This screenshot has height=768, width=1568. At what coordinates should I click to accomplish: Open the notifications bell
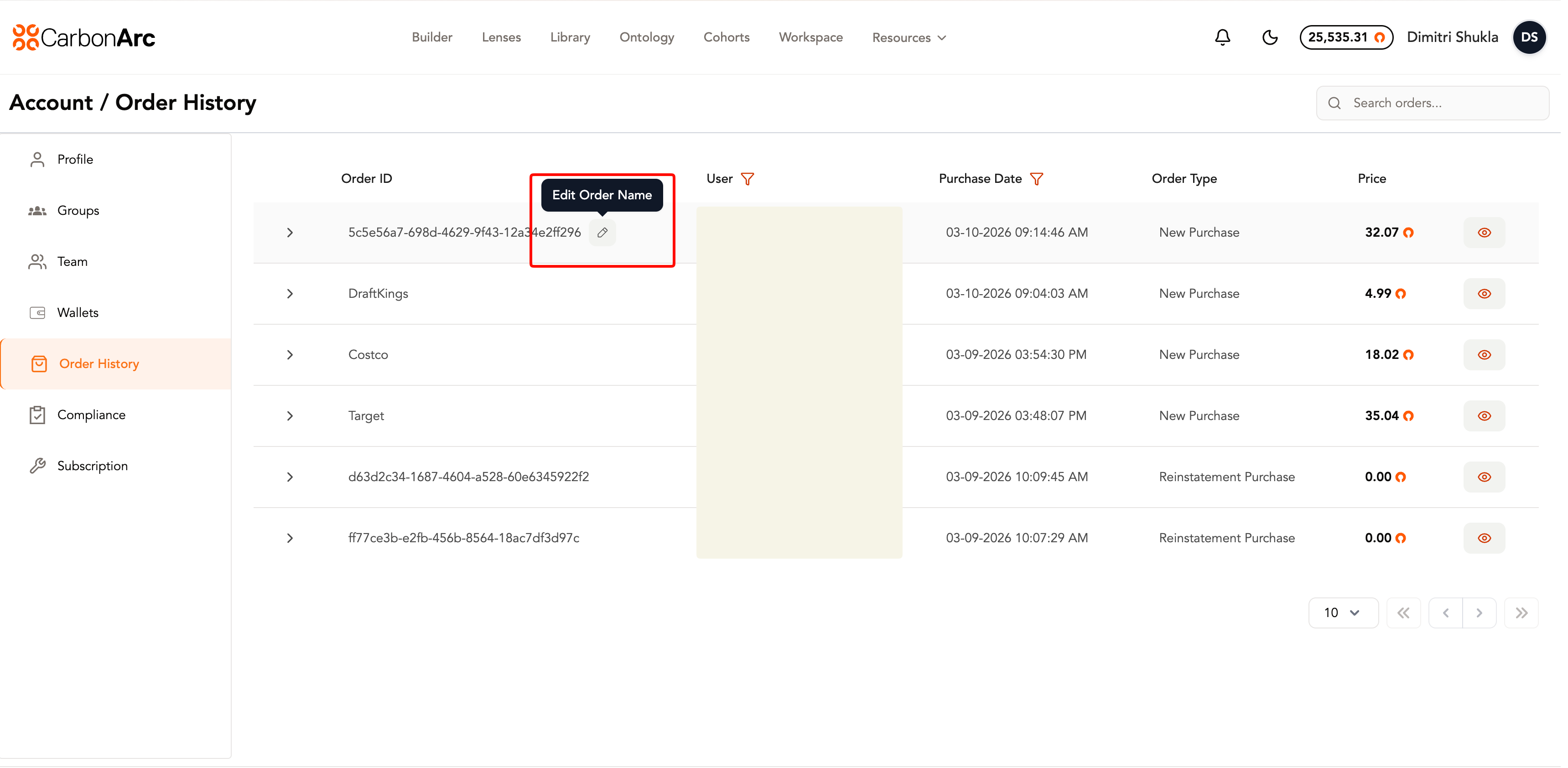[1222, 38]
